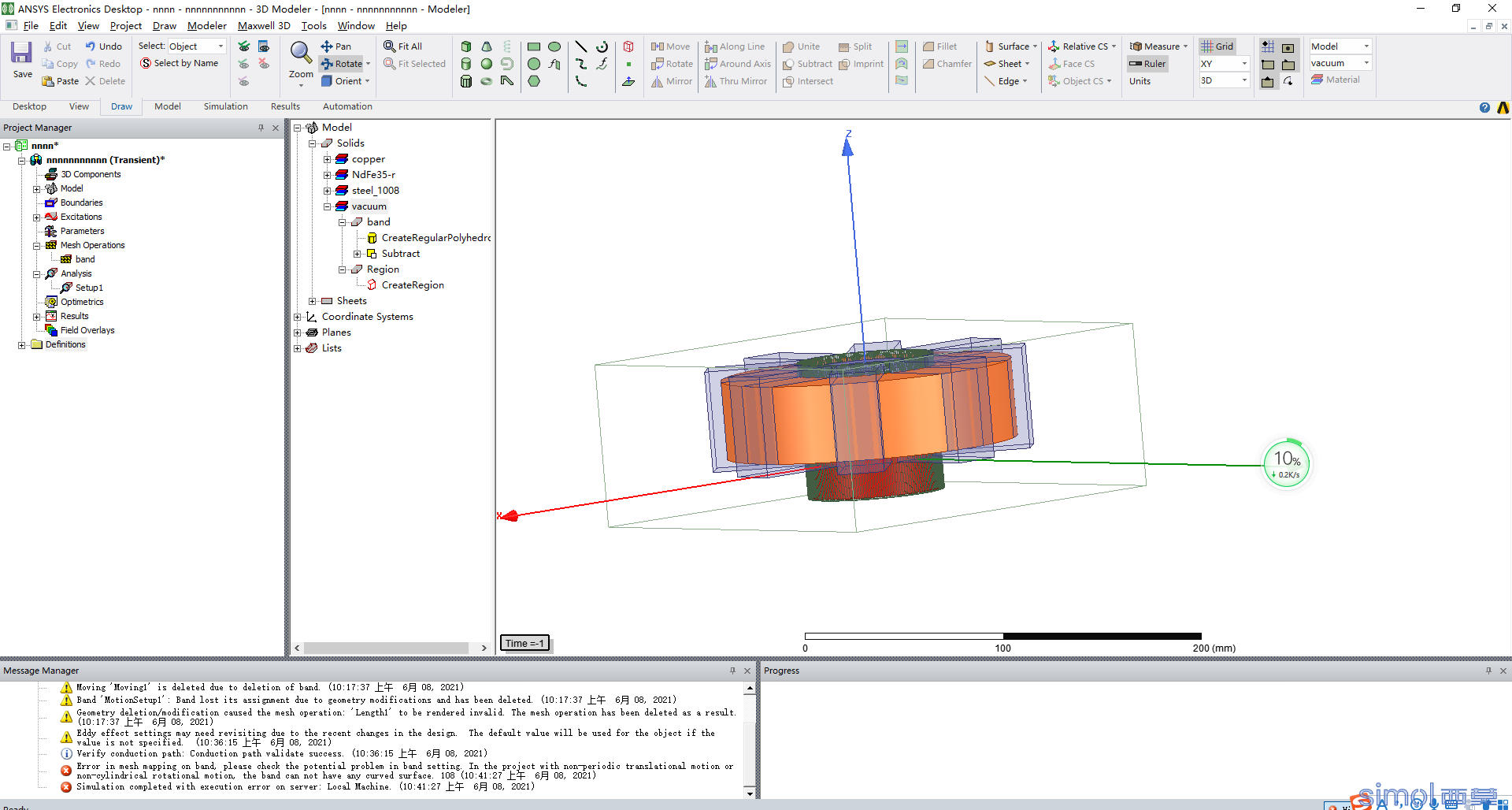Select the draw point tool
This screenshot has height=810, width=1512.
tap(628, 64)
